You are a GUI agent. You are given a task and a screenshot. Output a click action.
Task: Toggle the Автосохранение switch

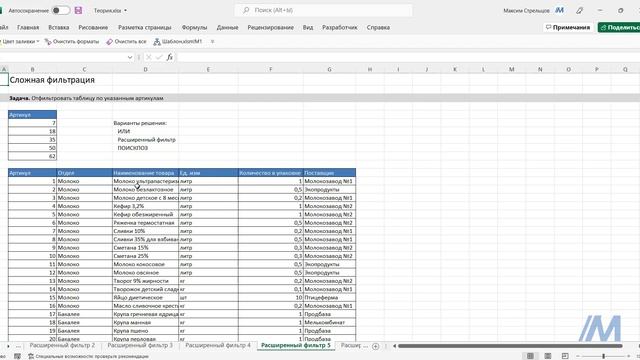(61, 10)
